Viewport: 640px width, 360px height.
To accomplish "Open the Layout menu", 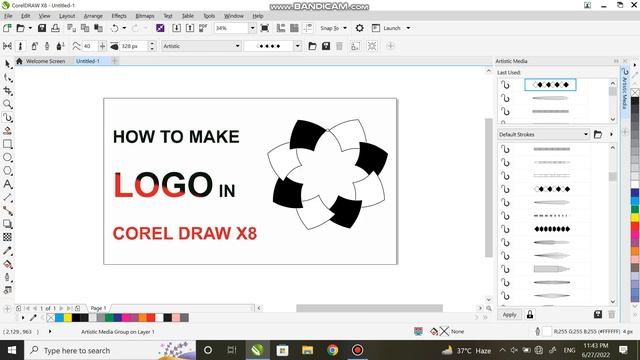I will (67, 16).
